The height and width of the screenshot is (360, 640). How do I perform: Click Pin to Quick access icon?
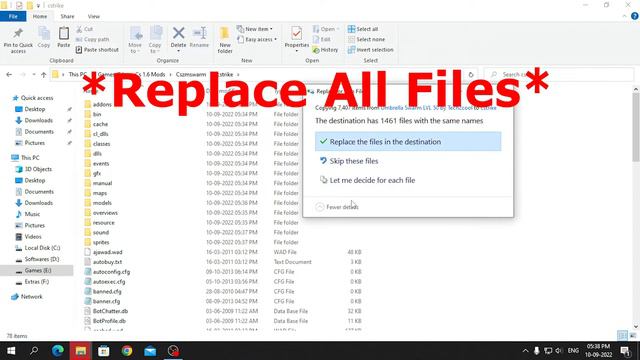(18, 40)
